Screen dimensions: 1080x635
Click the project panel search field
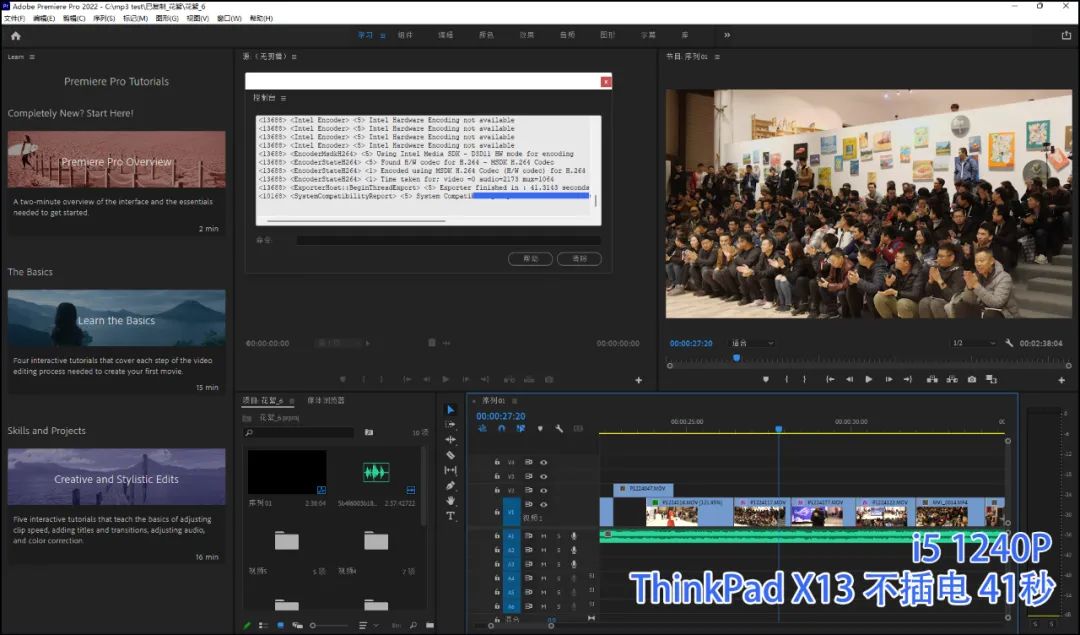[300, 432]
